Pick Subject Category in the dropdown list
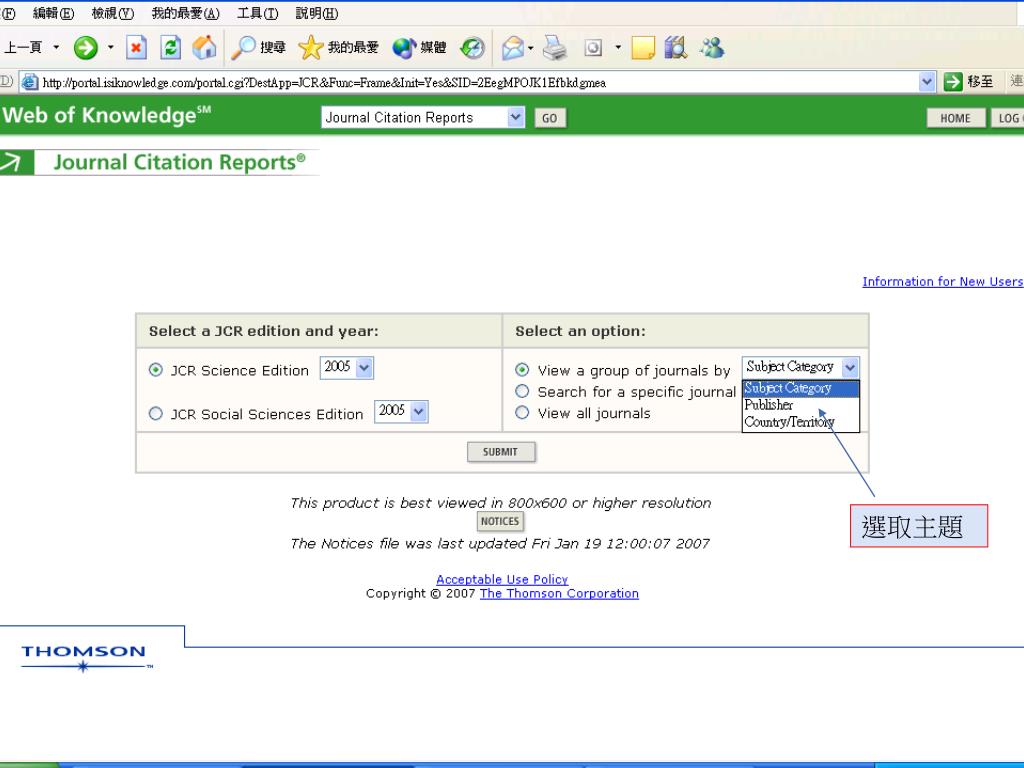 [801, 389]
